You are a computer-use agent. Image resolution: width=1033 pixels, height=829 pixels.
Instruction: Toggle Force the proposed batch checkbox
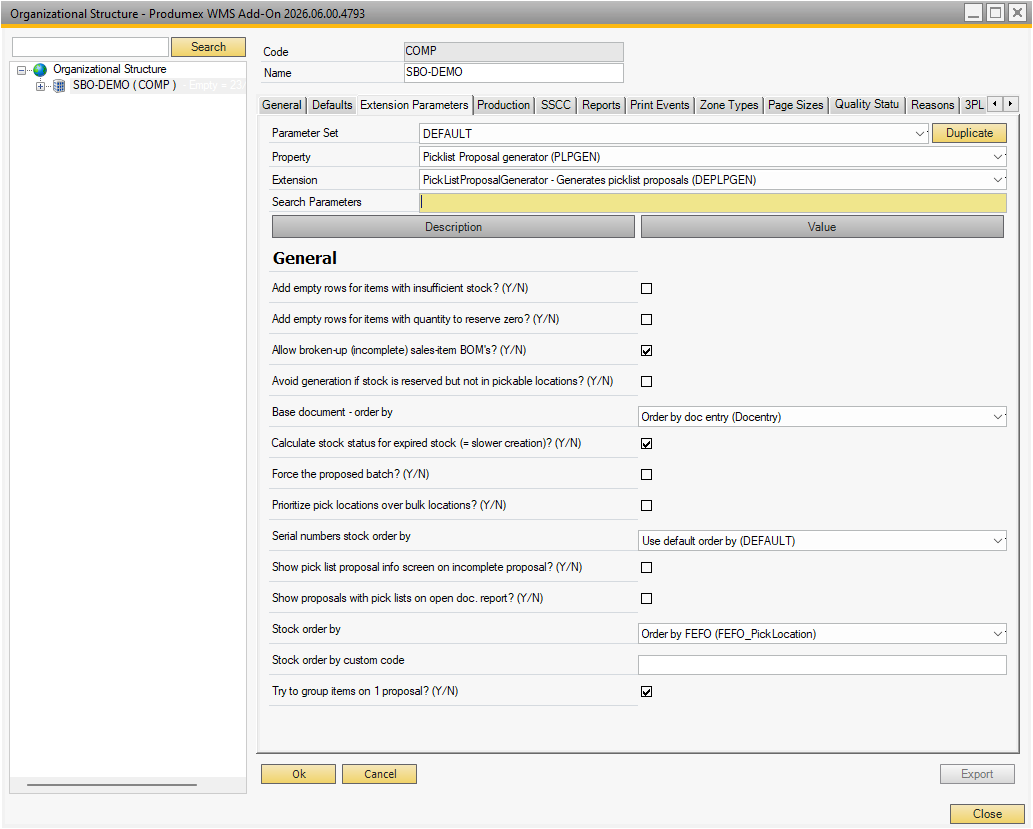[646, 474]
